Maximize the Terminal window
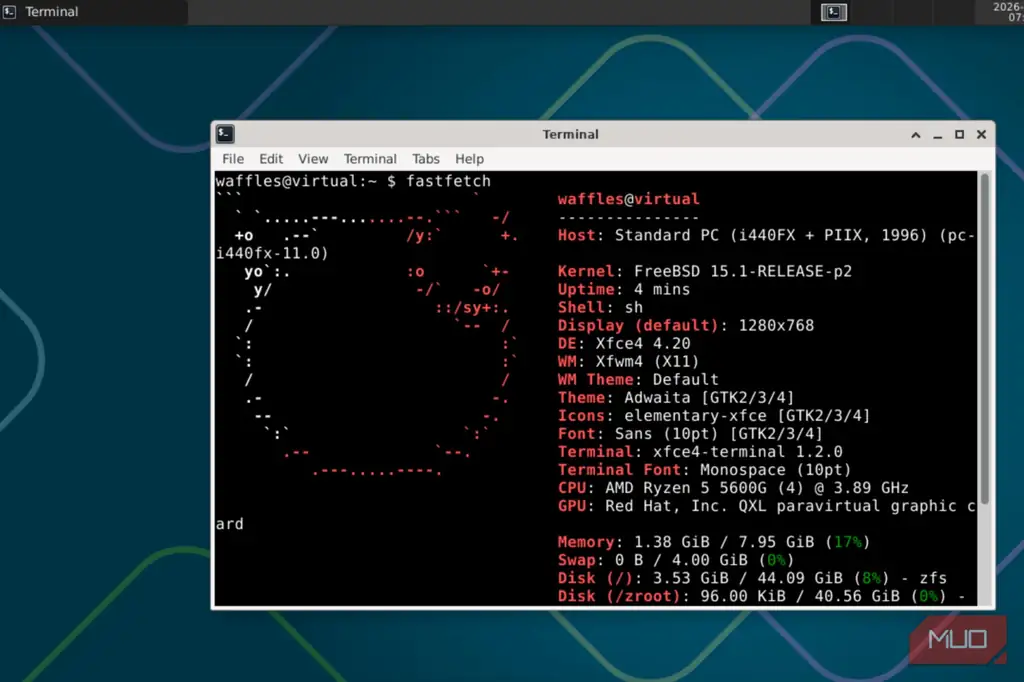1024x682 pixels. point(959,135)
